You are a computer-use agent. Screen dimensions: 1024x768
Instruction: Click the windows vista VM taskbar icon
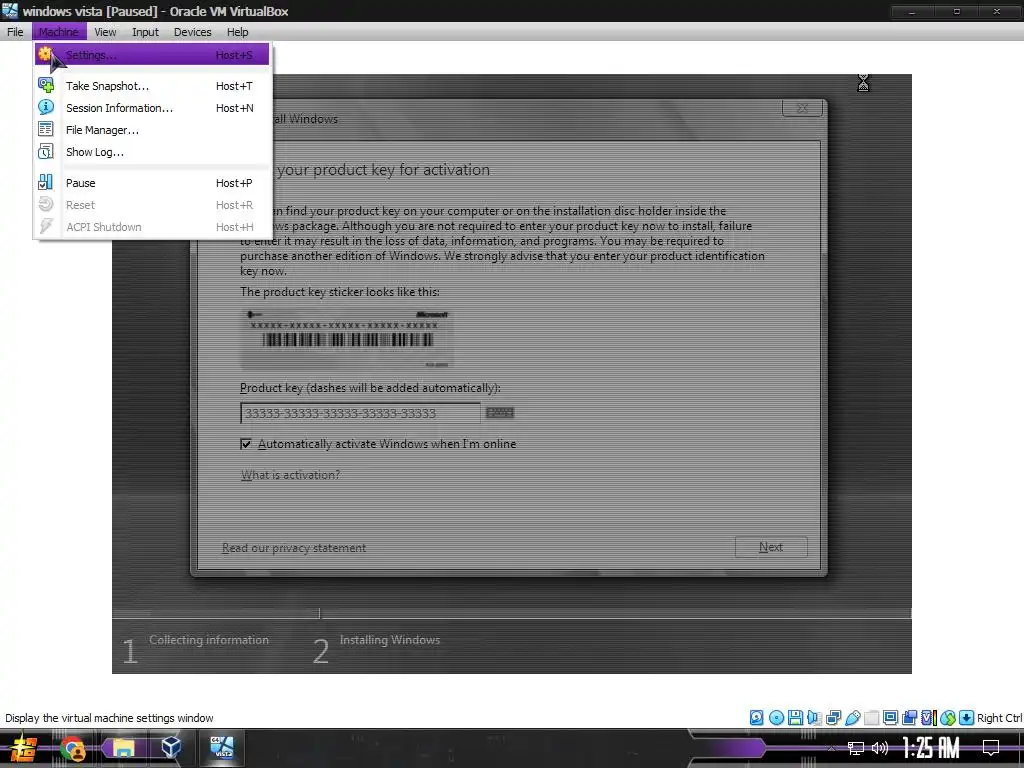coord(221,748)
